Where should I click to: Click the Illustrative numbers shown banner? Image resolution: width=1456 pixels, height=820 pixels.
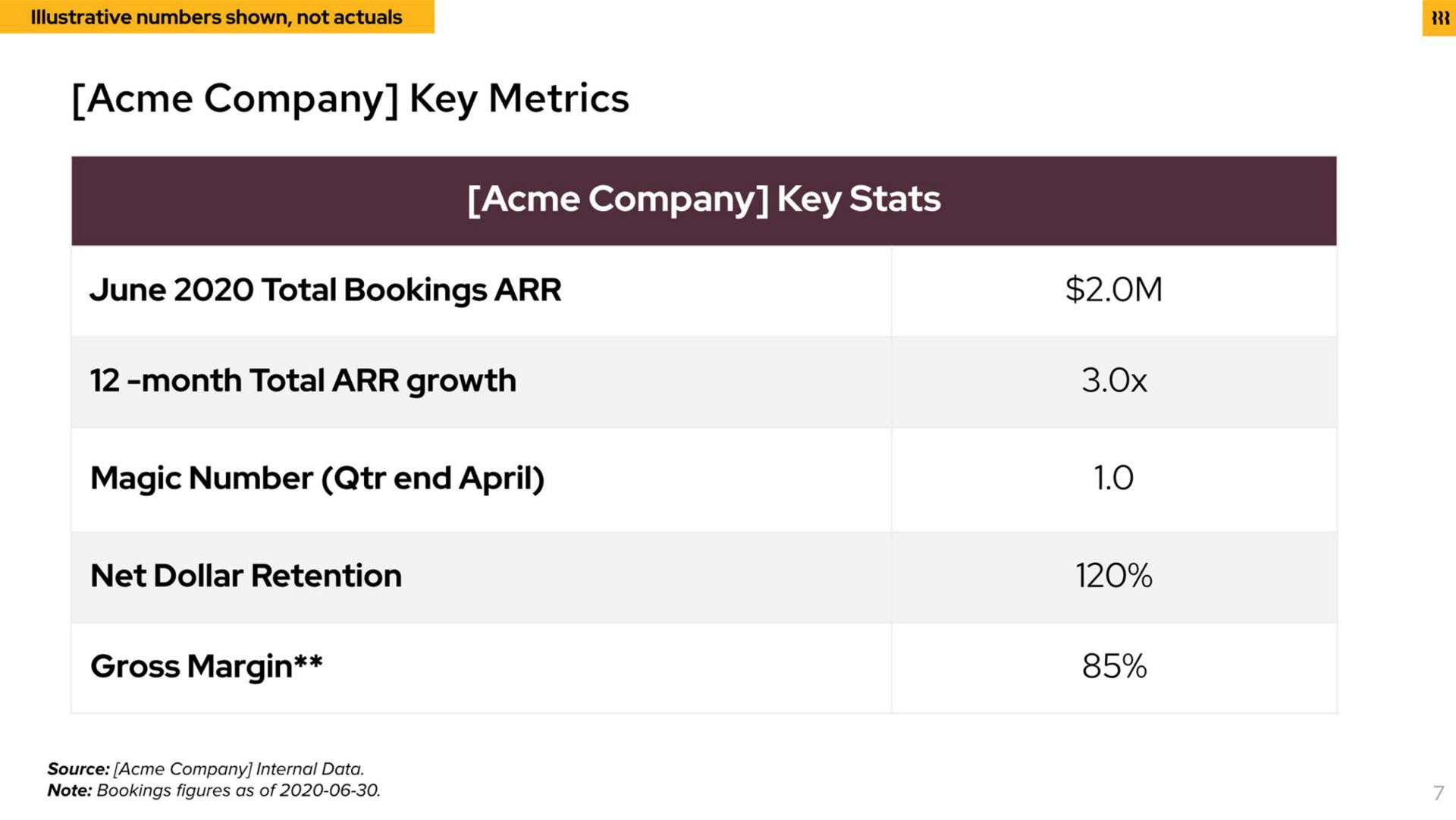(x=217, y=17)
